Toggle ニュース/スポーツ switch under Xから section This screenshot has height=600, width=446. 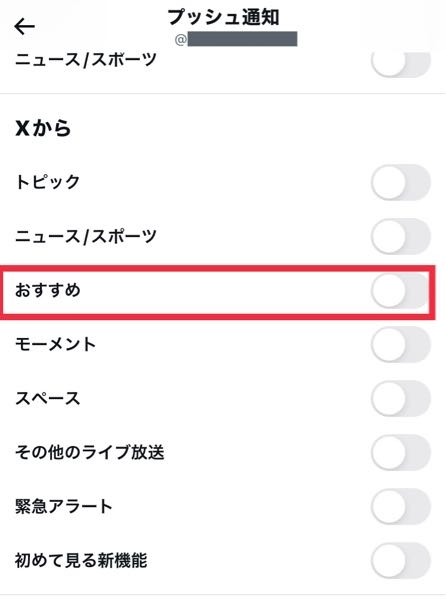point(401,236)
